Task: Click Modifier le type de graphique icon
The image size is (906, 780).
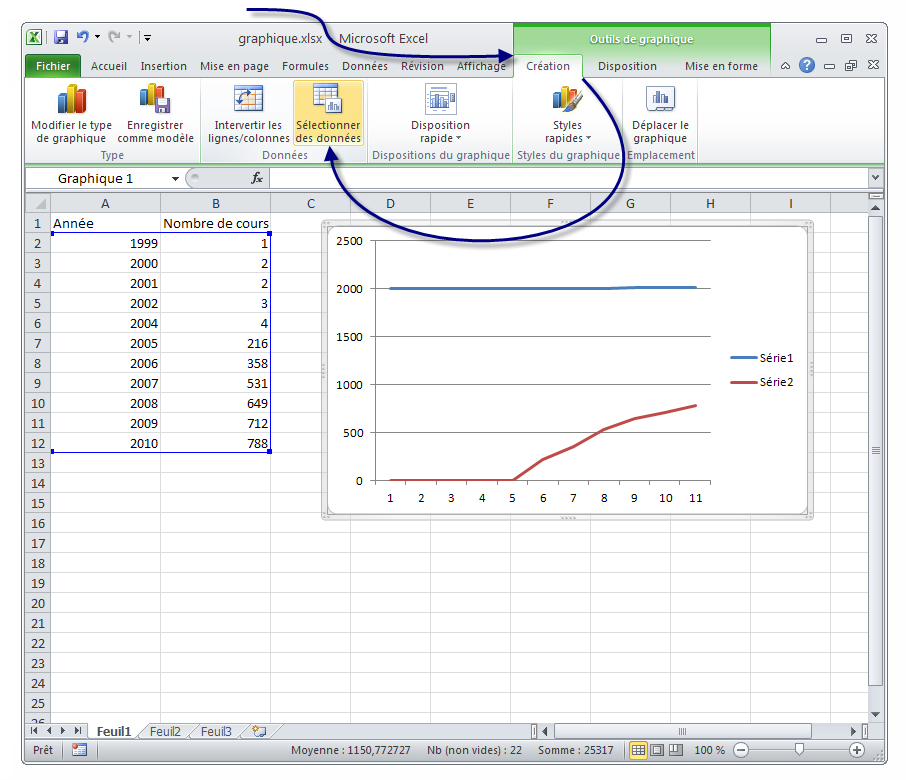Action: coord(71,100)
